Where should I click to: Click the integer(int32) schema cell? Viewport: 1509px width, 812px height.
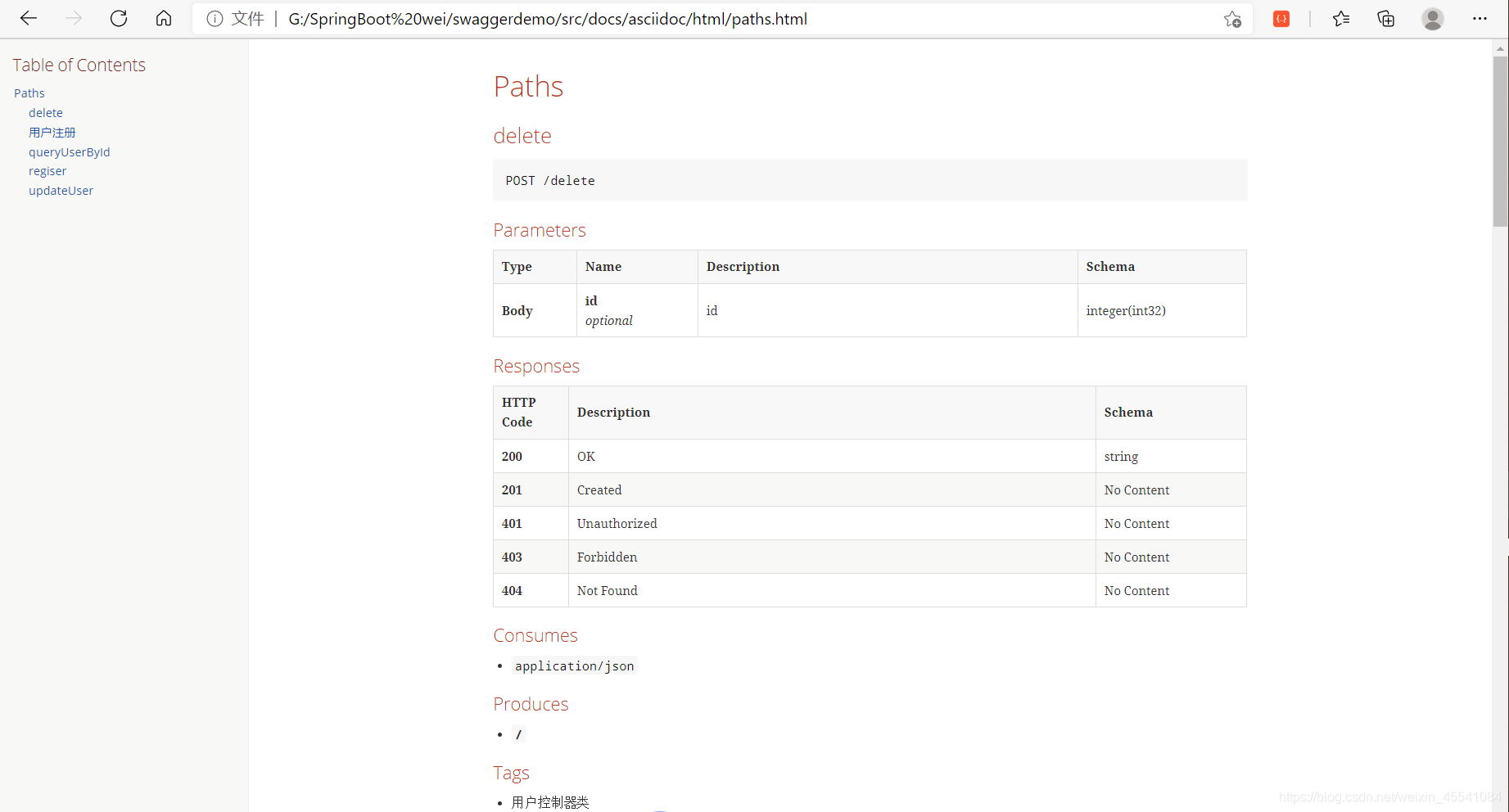point(1162,310)
